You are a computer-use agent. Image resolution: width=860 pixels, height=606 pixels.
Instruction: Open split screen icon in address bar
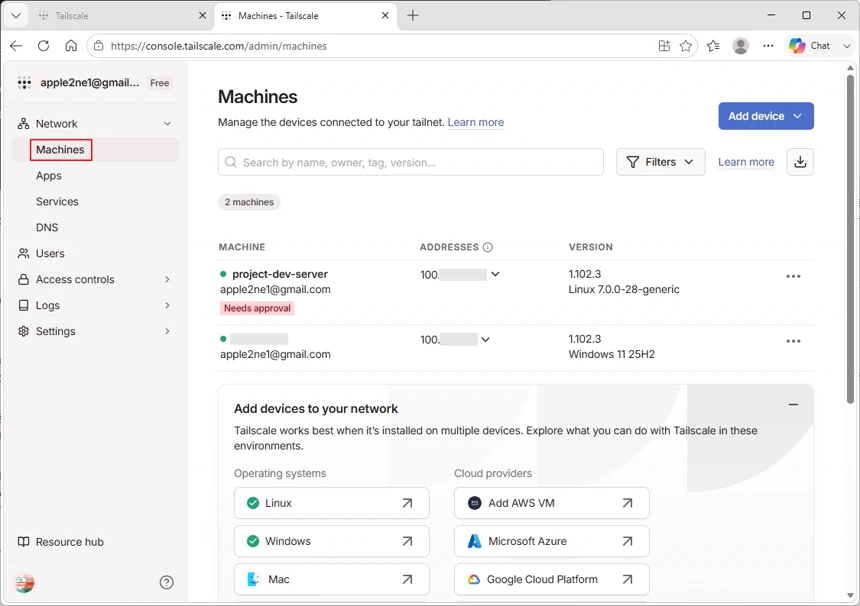point(664,46)
